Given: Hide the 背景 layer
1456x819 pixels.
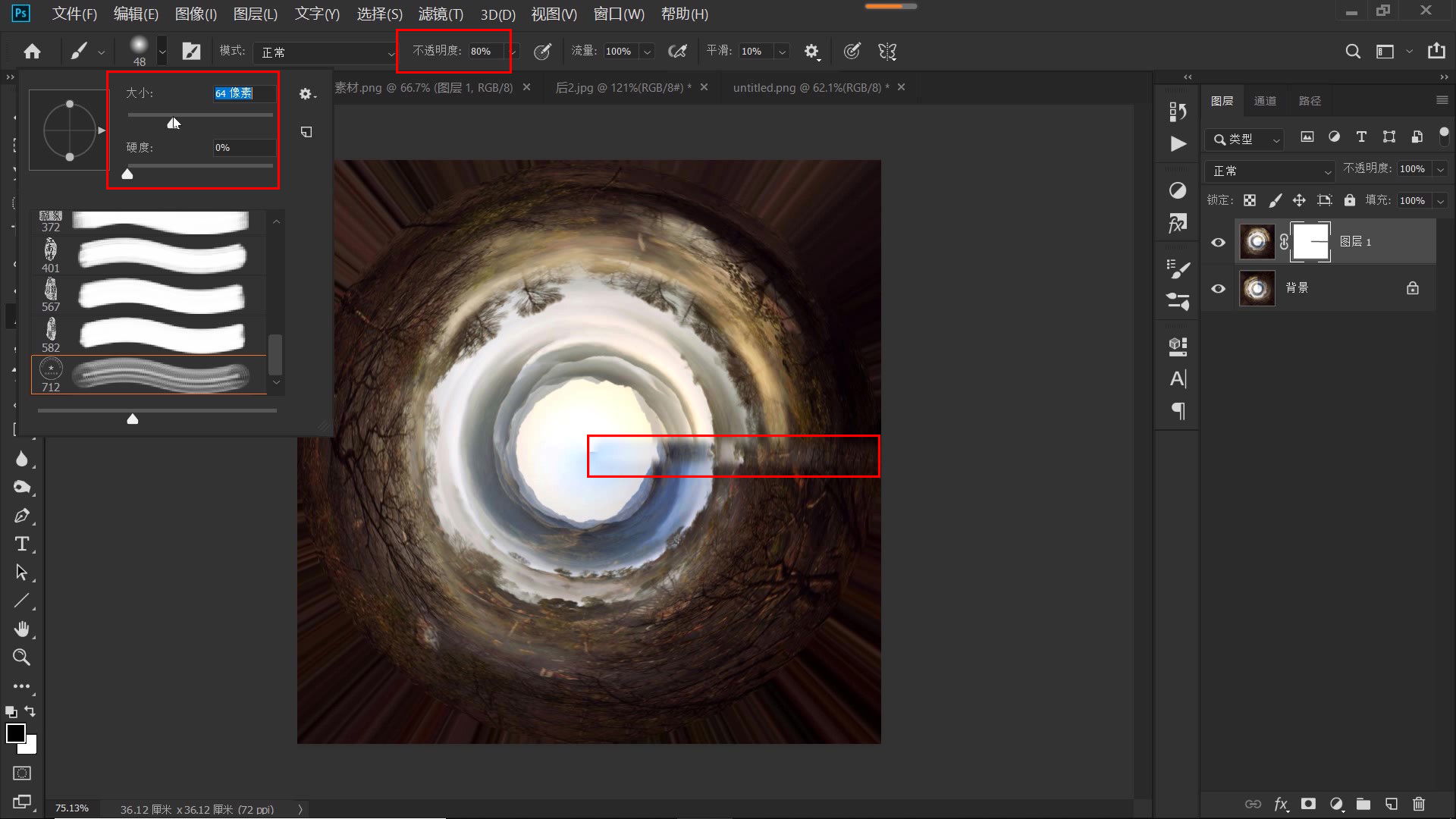Looking at the screenshot, I should point(1219,288).
